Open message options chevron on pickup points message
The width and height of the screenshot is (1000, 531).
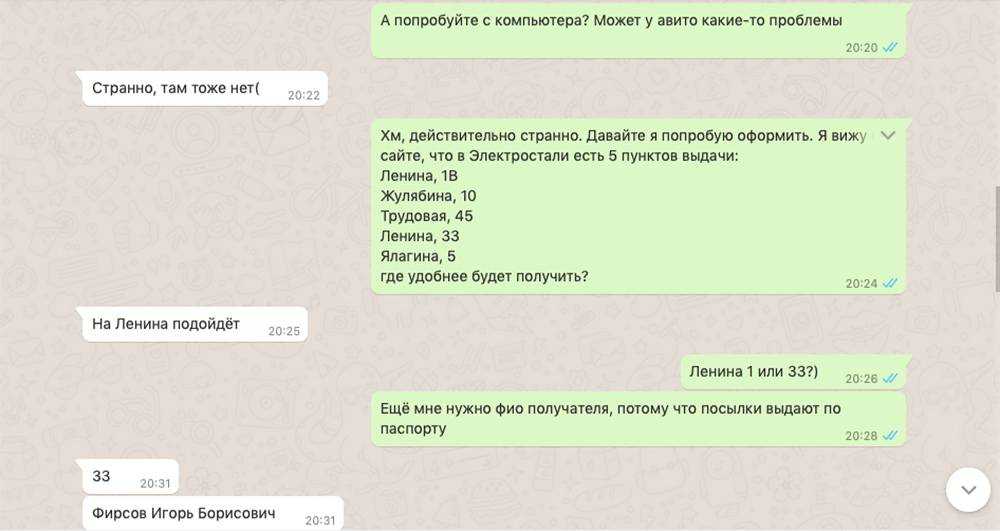pyautogui.click(x=888, y=136)
